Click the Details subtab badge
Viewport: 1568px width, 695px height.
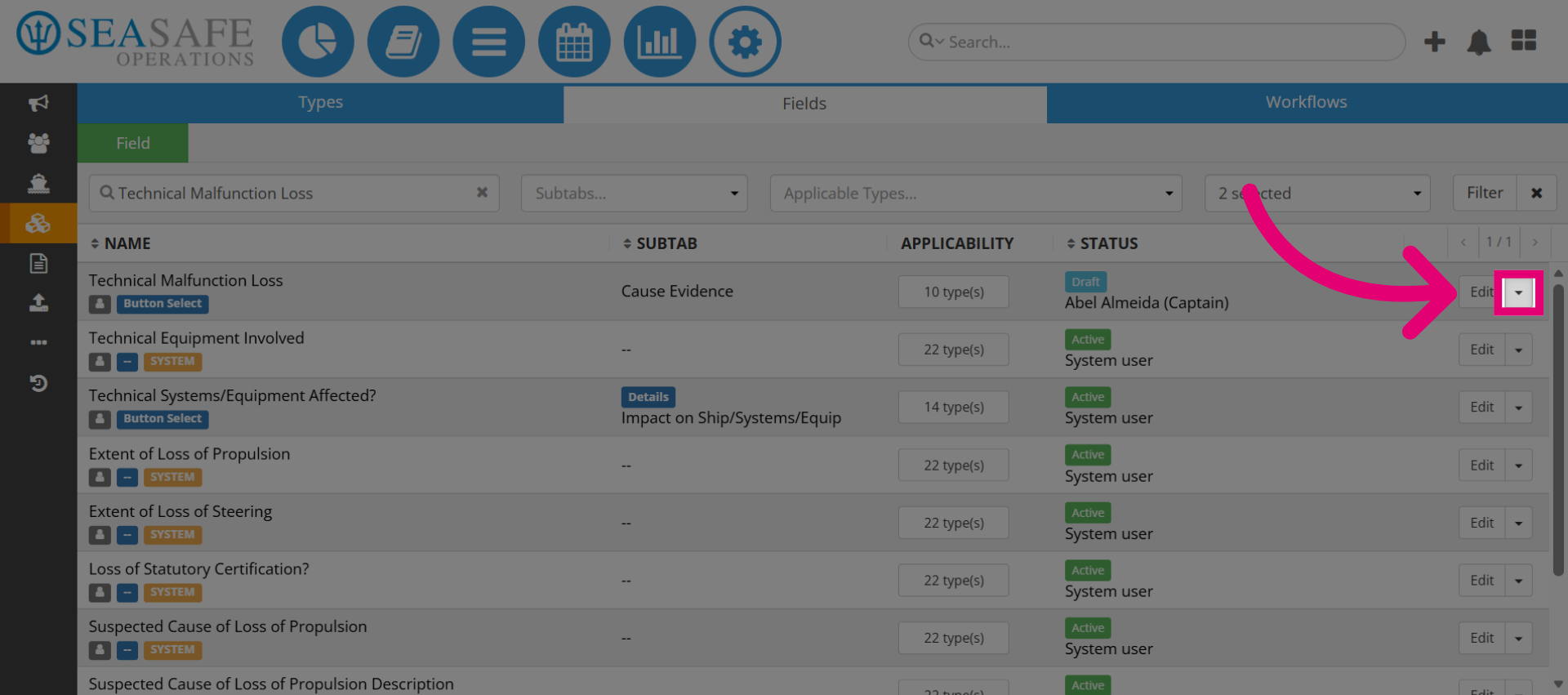(x=648, y=397)
